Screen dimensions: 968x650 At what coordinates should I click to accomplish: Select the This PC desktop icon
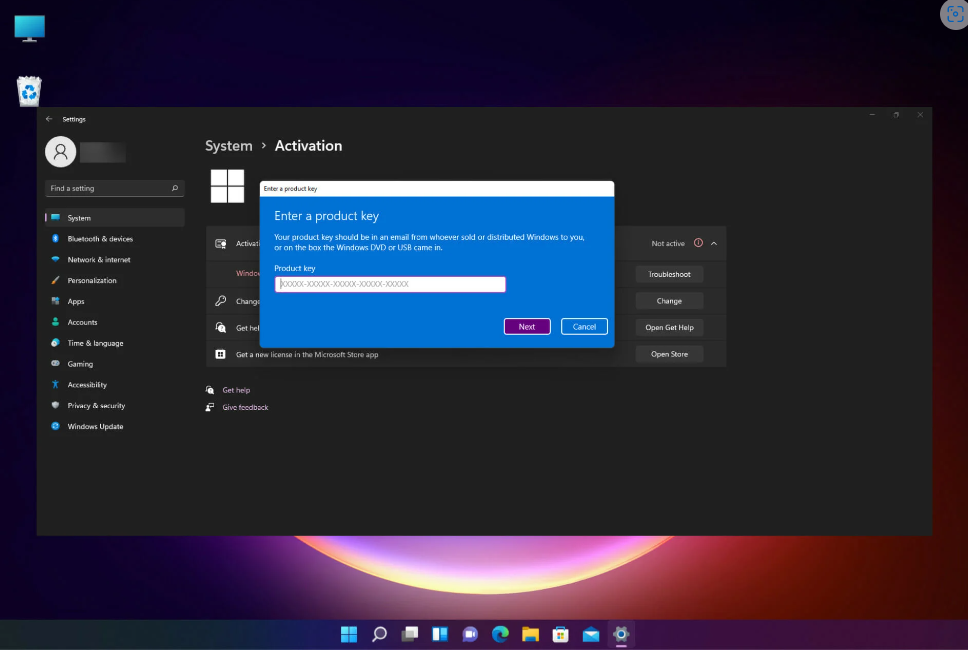click(x=30, y=28)
